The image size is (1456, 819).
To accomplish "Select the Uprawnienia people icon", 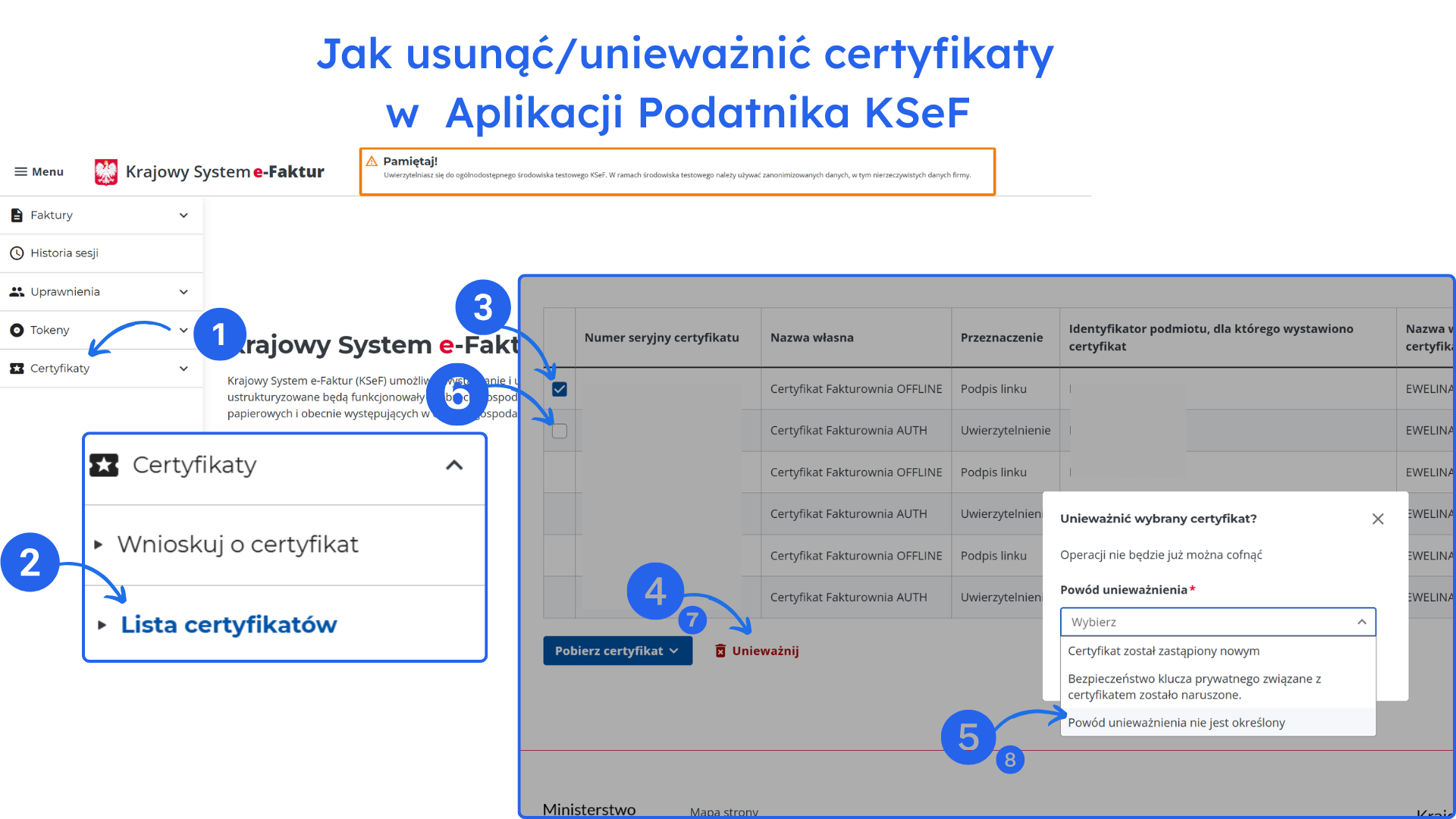I will point(17,291).
